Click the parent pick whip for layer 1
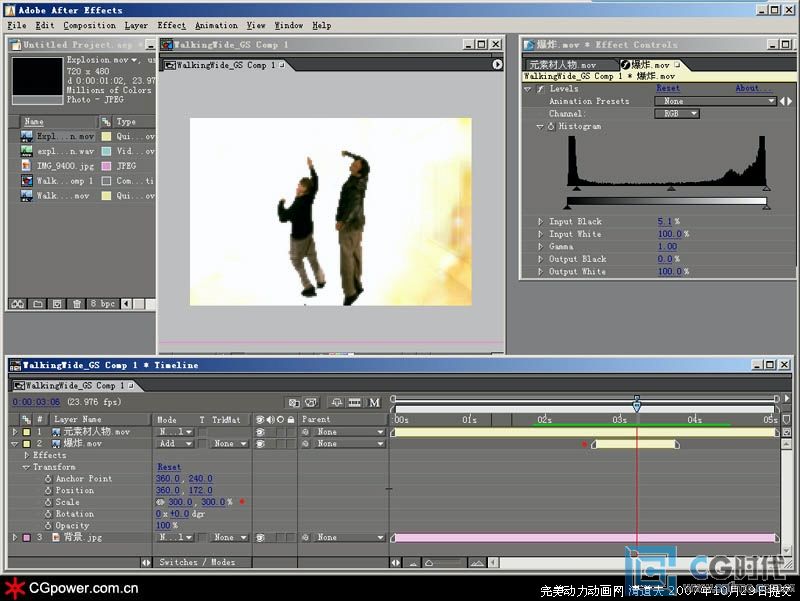Viewport: 800px width, 601px height. point(305,432)
